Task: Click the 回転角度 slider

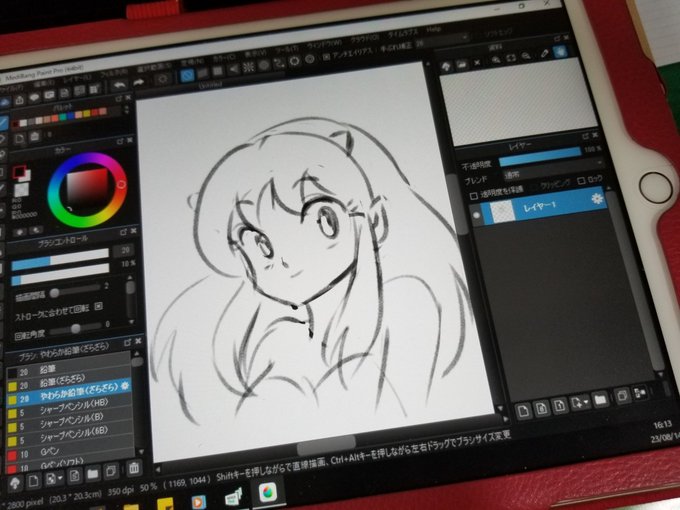Action: coord(76,329)
